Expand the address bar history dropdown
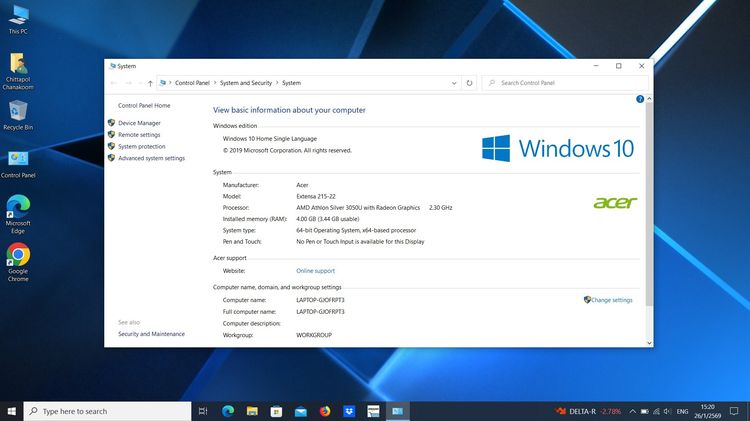 tap(455, 83)
